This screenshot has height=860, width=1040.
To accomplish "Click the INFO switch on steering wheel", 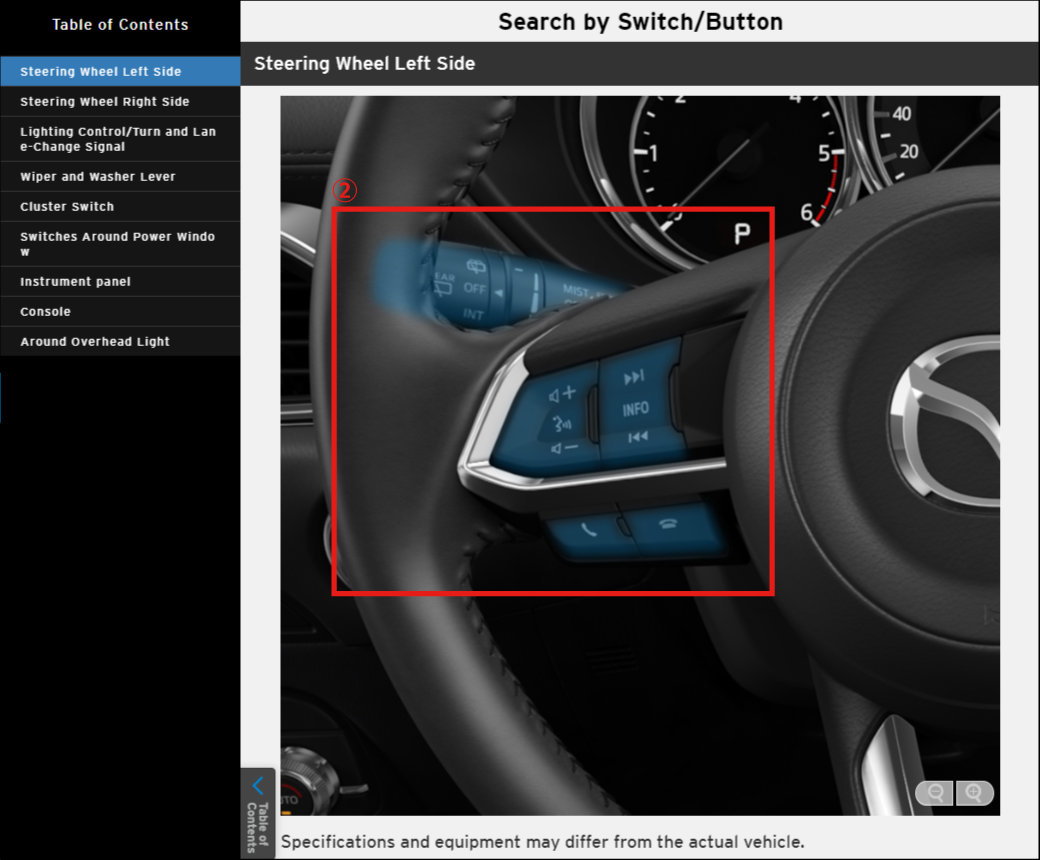I will 636,408.
